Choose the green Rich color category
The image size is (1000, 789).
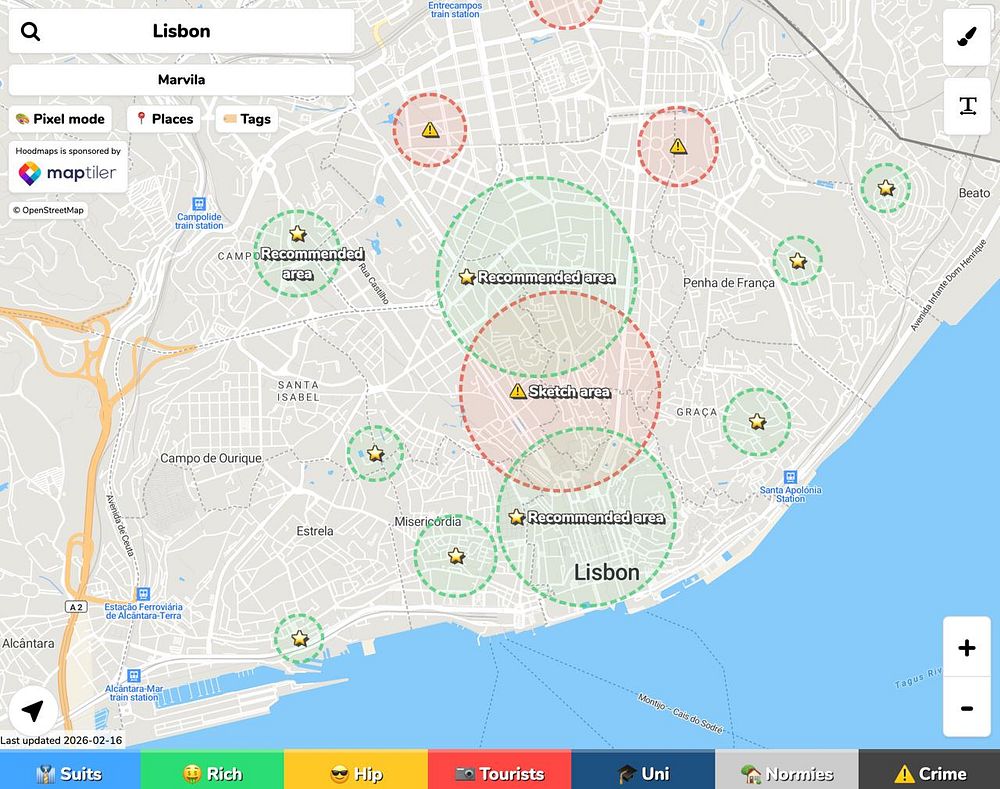pyautogui.click(x=212, y=774)
